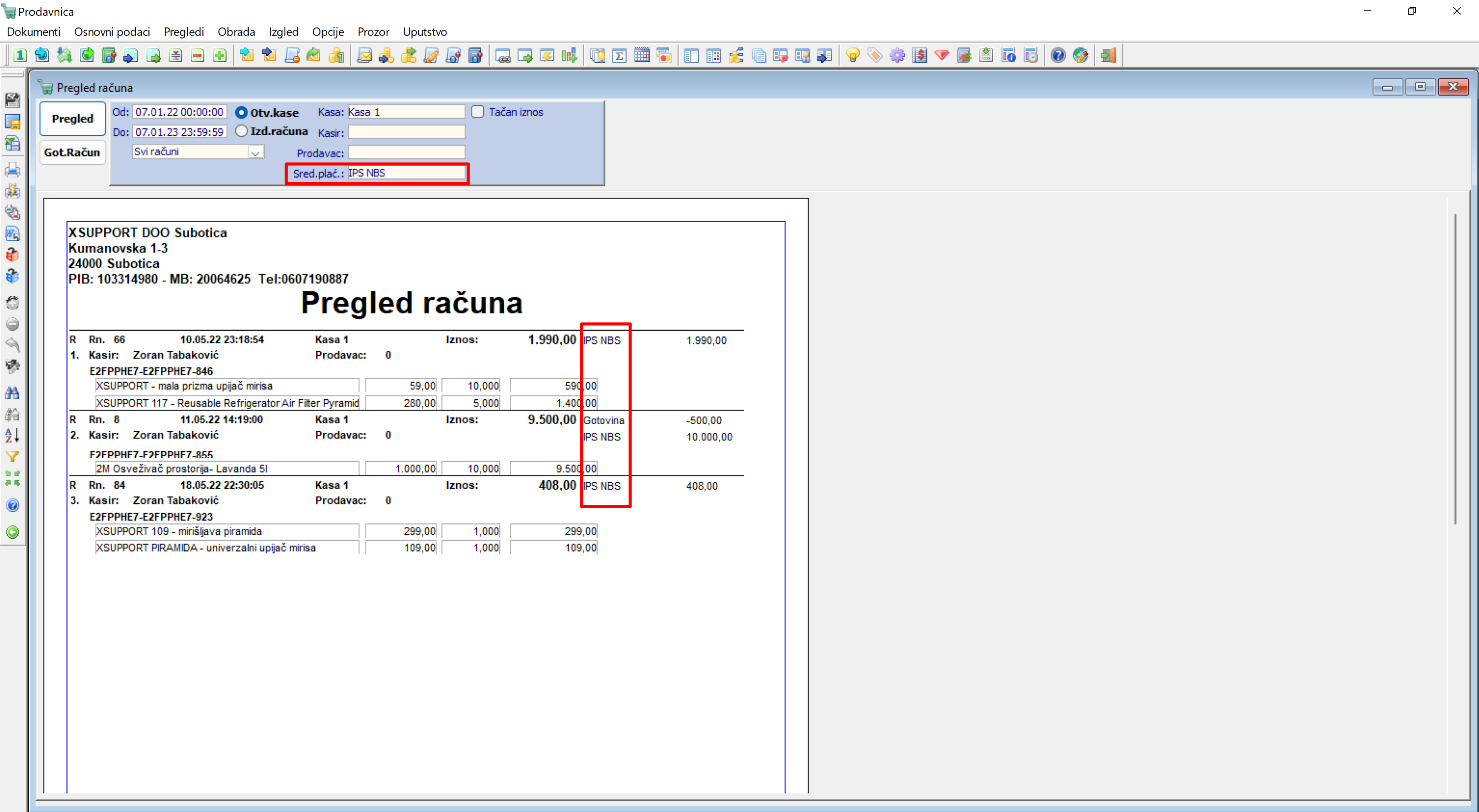Open the Opcije menu
Image resolution: width=1479 pixels, height=812 pixels.
[x=328, y=32]
